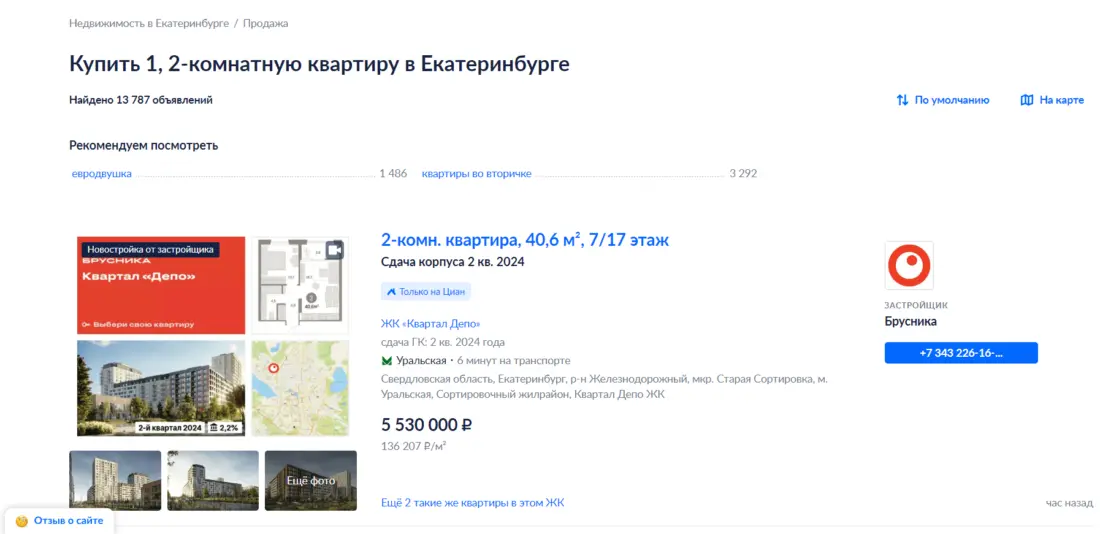The image size is (1100, 534).
Task: Expand Ещё 2 такие же квартиры link
Action: coord(472,503)
